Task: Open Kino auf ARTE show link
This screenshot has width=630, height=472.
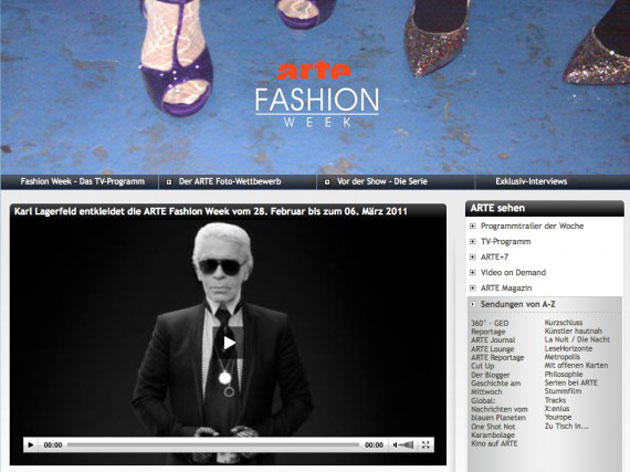Action: (494, 443)
